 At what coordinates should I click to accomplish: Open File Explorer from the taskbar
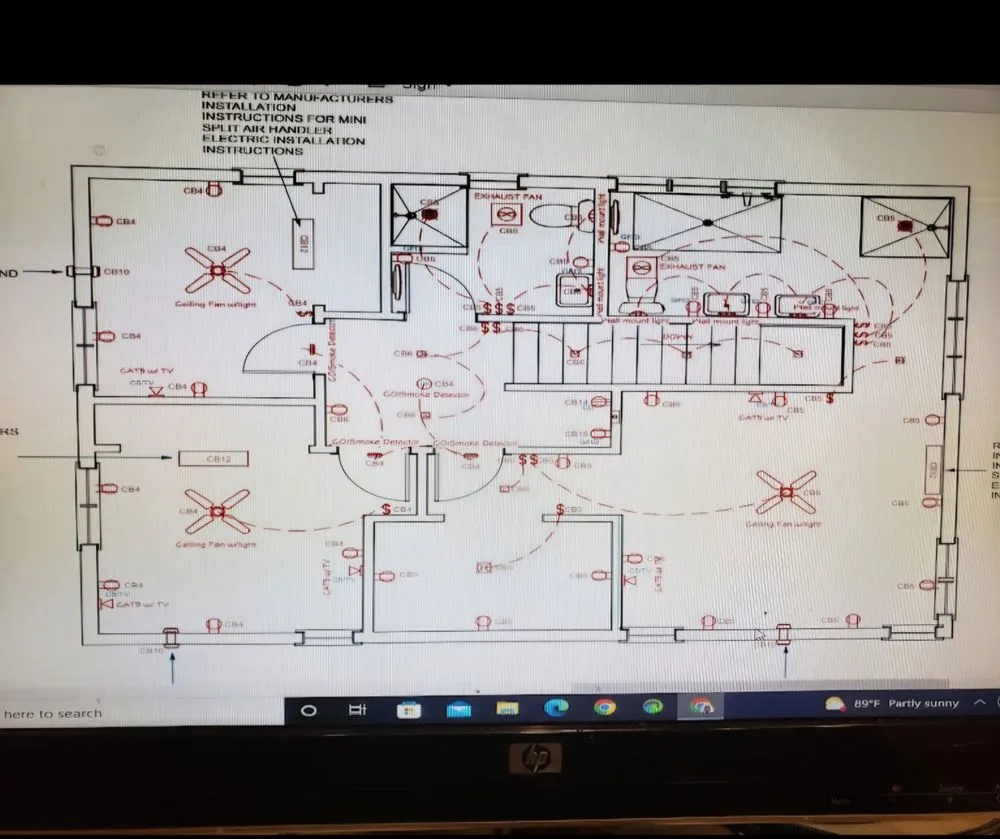tap(507, 708)
